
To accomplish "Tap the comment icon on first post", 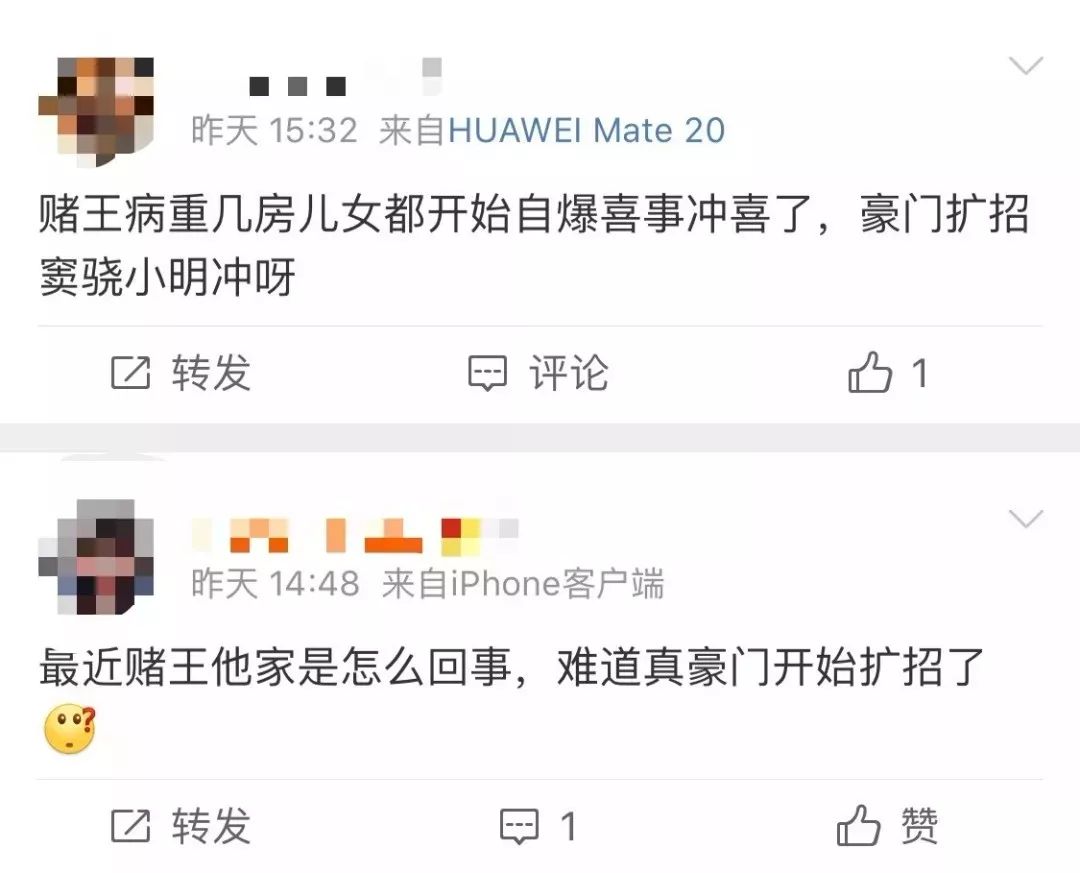I will (488, 373).
